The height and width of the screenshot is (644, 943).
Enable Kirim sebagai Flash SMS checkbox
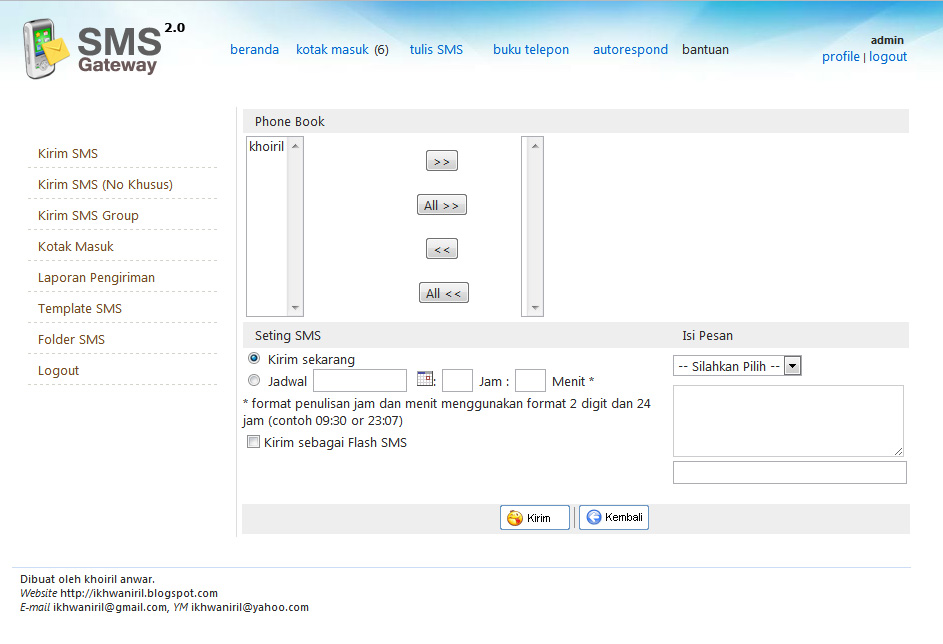(254, 442)
